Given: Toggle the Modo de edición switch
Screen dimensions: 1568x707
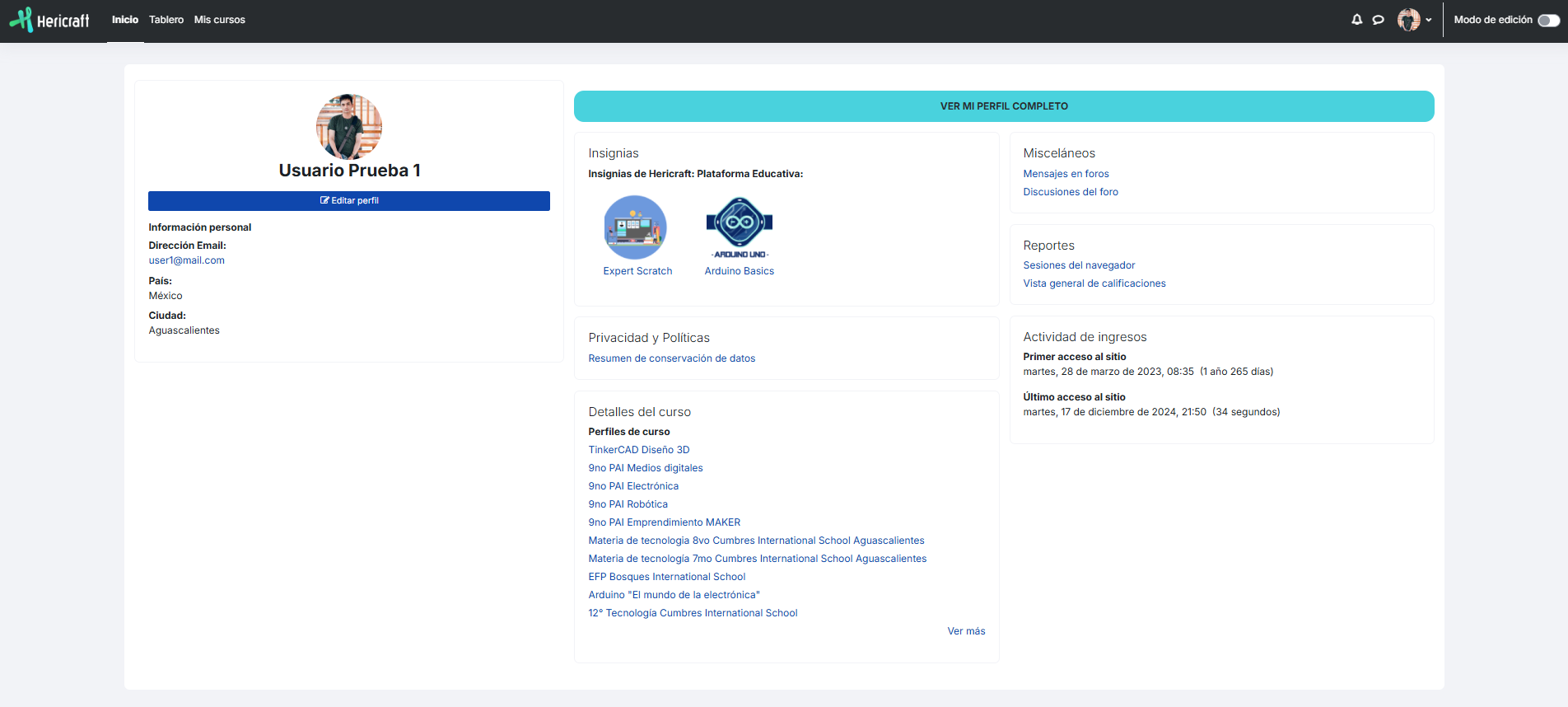Looking at the screenshot, I should click(x=1548, y=21).
